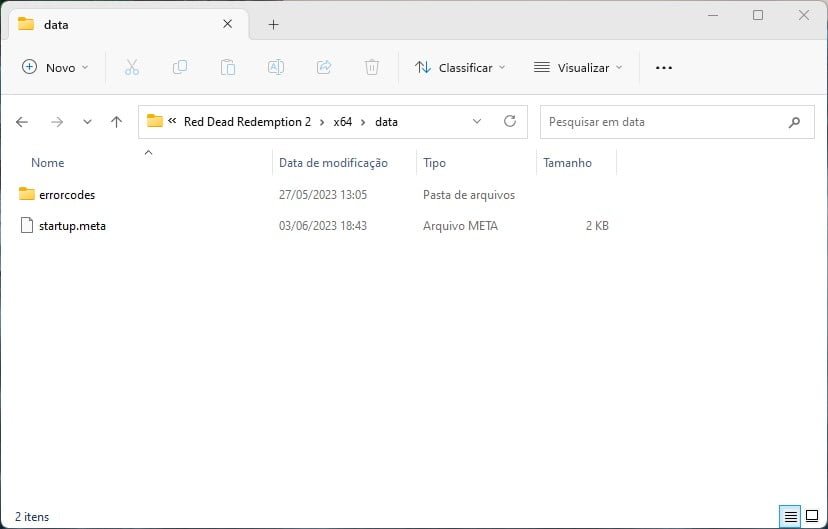Close the data tab
This screenshot has height=529, width=828.
coord(228,24)
